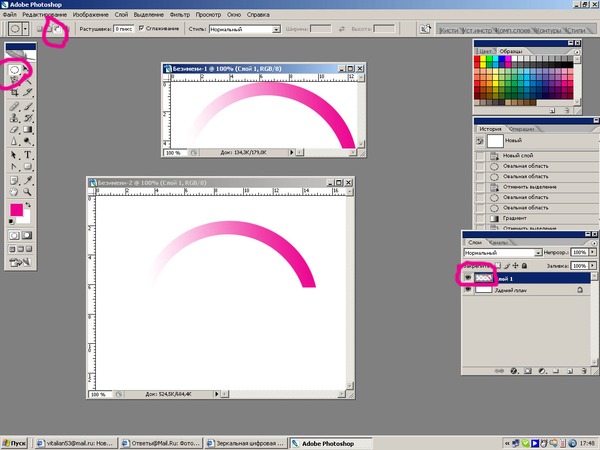Viewport: 600px width, 450px height.
Task: Switch to Quick Mask mode
Action: click(27, 235)
